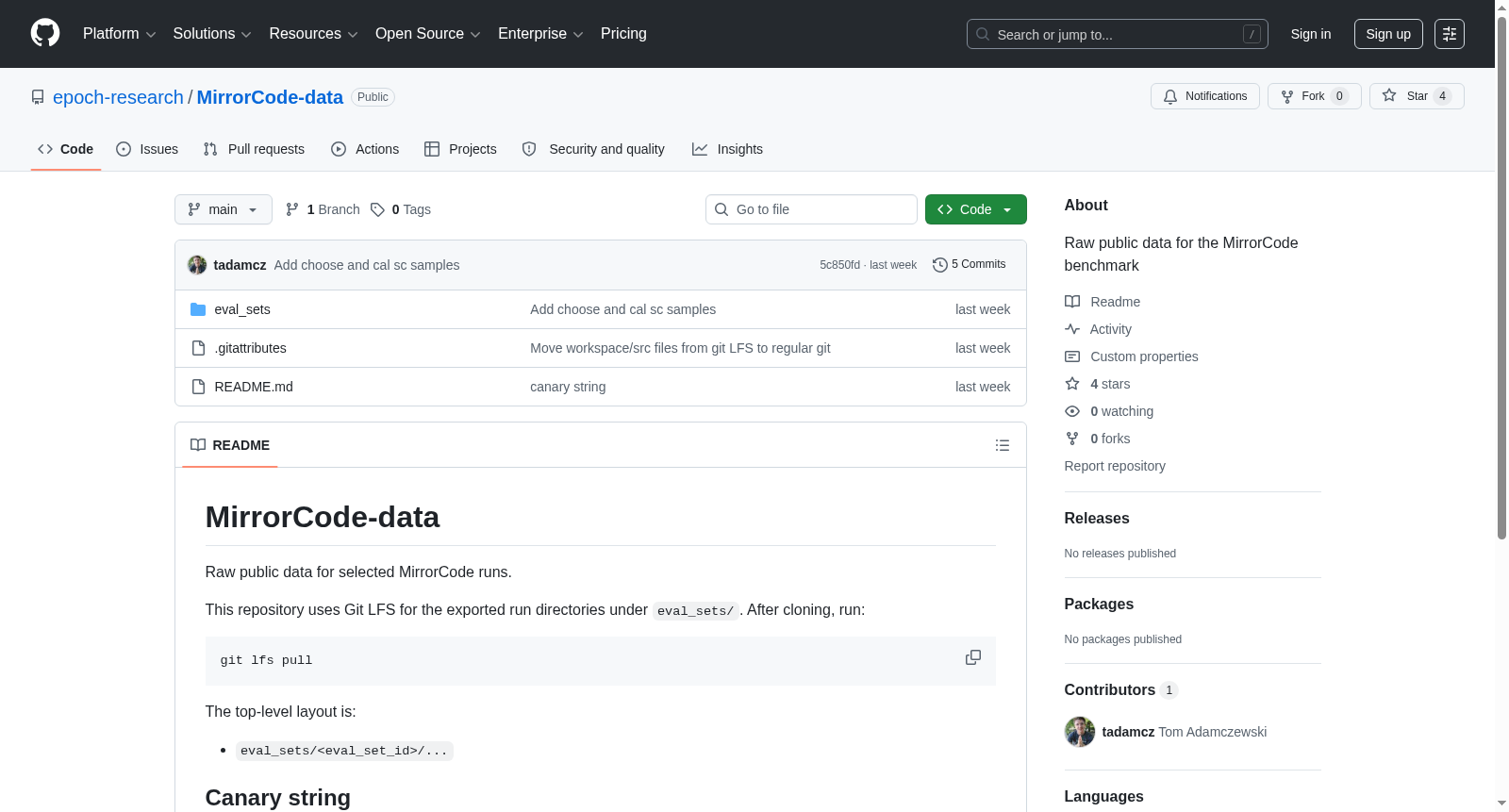Click the Notifications bell icon
This screenshot has height=812, width=1509.
(x=1170, y=96)
